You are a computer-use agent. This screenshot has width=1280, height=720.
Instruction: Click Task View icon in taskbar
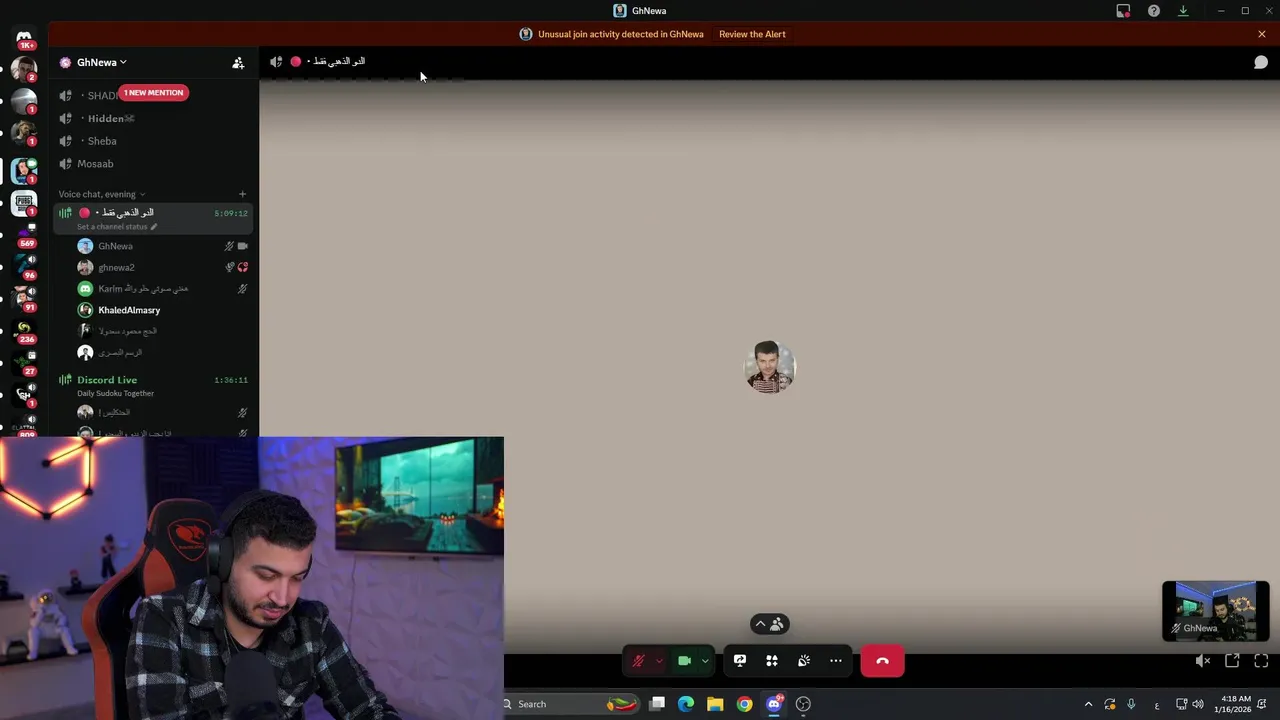click(657, 704)
